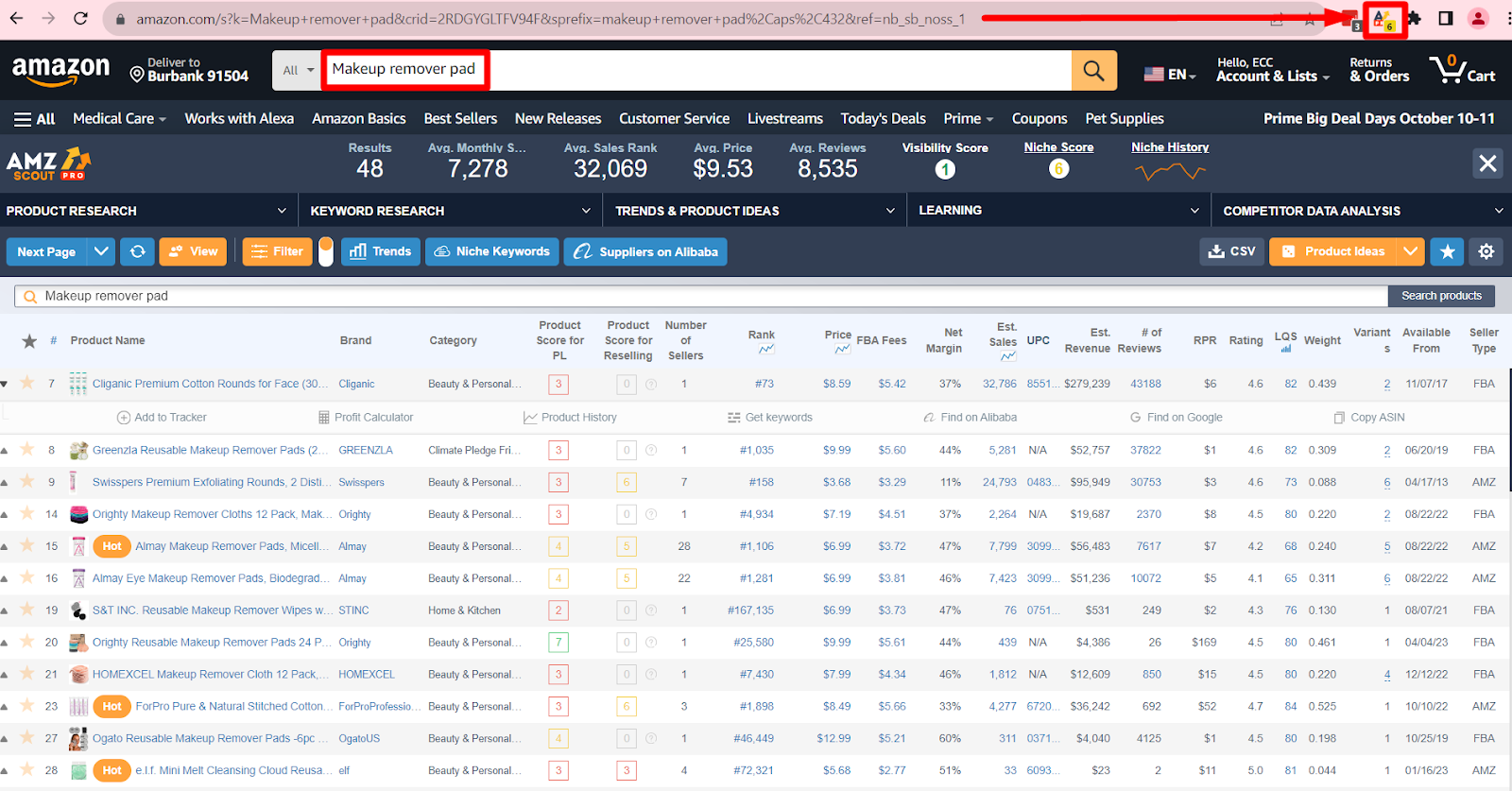Click the Niche Score badge showing 6
This screenshot has width=1512, height=791.
coord(1058,168)
